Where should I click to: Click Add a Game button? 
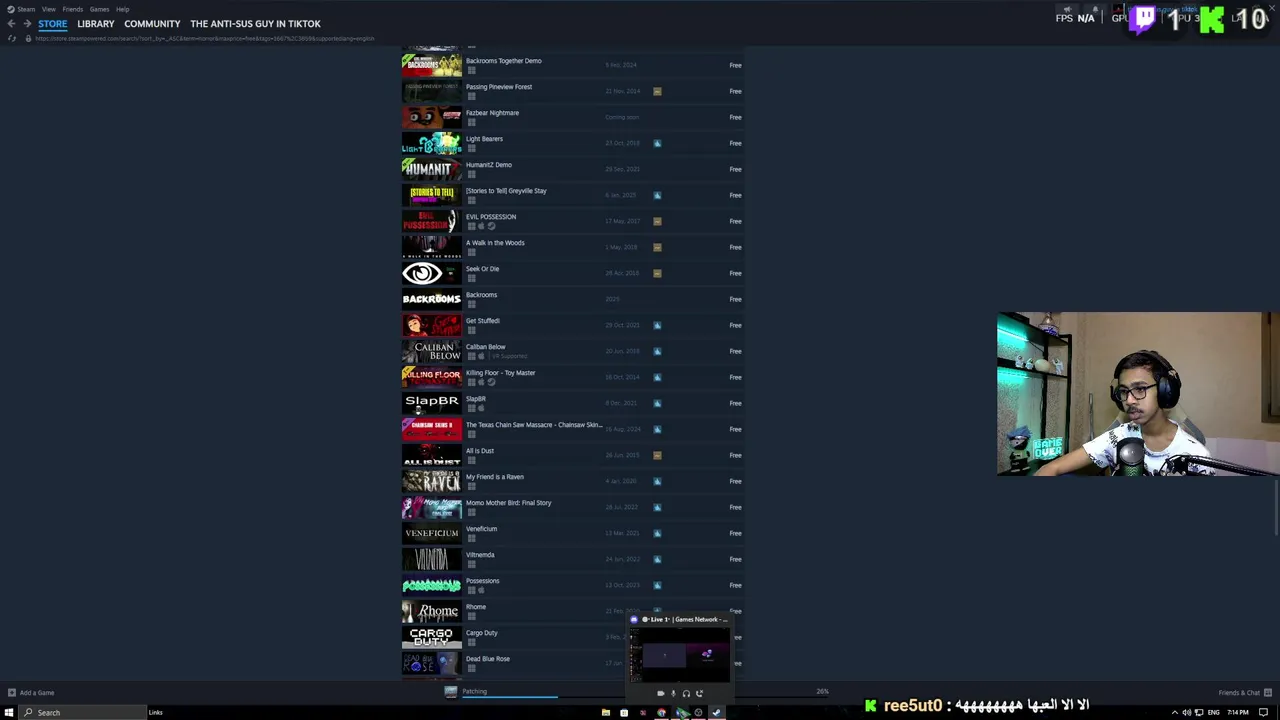click(31, 692)
